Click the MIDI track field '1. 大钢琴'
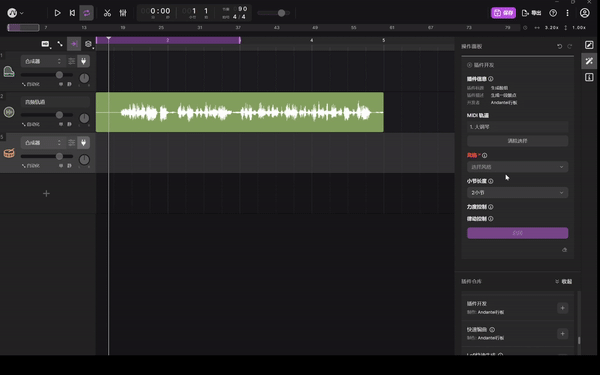The width and height of the screenshot is (600, 375). 517,127
